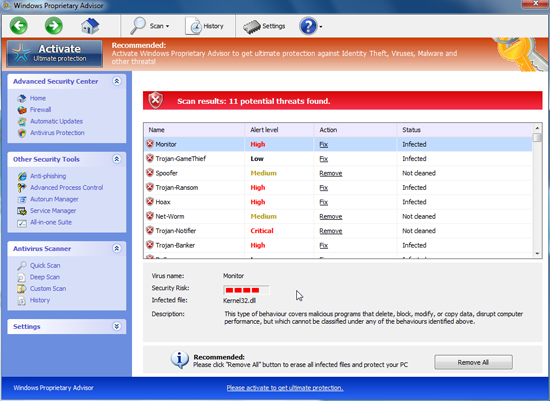Collapse the Advanced Security Center panel
550x401 pixels.
[117, 81]
